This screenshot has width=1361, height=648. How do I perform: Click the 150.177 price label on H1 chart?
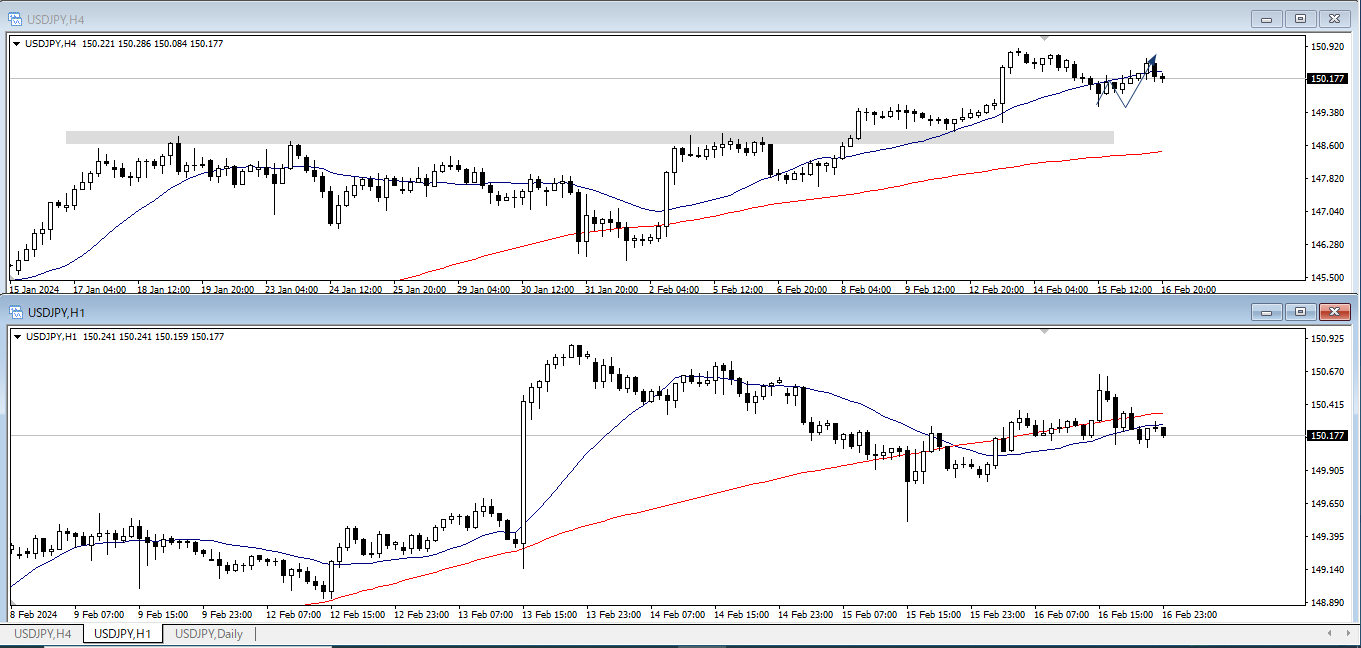click(1326, 436)
